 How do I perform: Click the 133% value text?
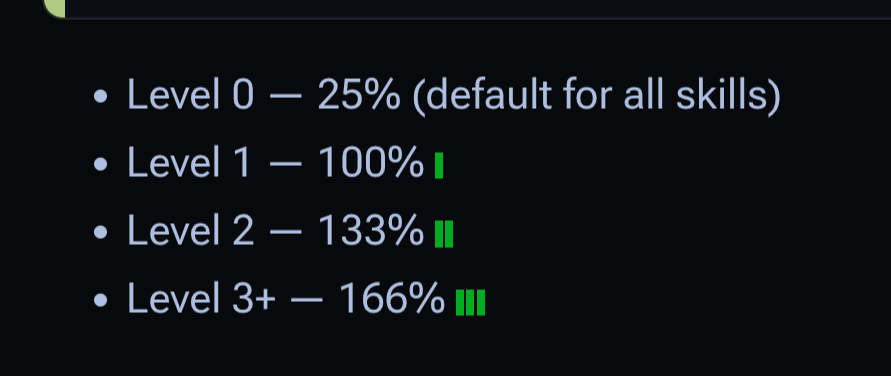point(370,231)
